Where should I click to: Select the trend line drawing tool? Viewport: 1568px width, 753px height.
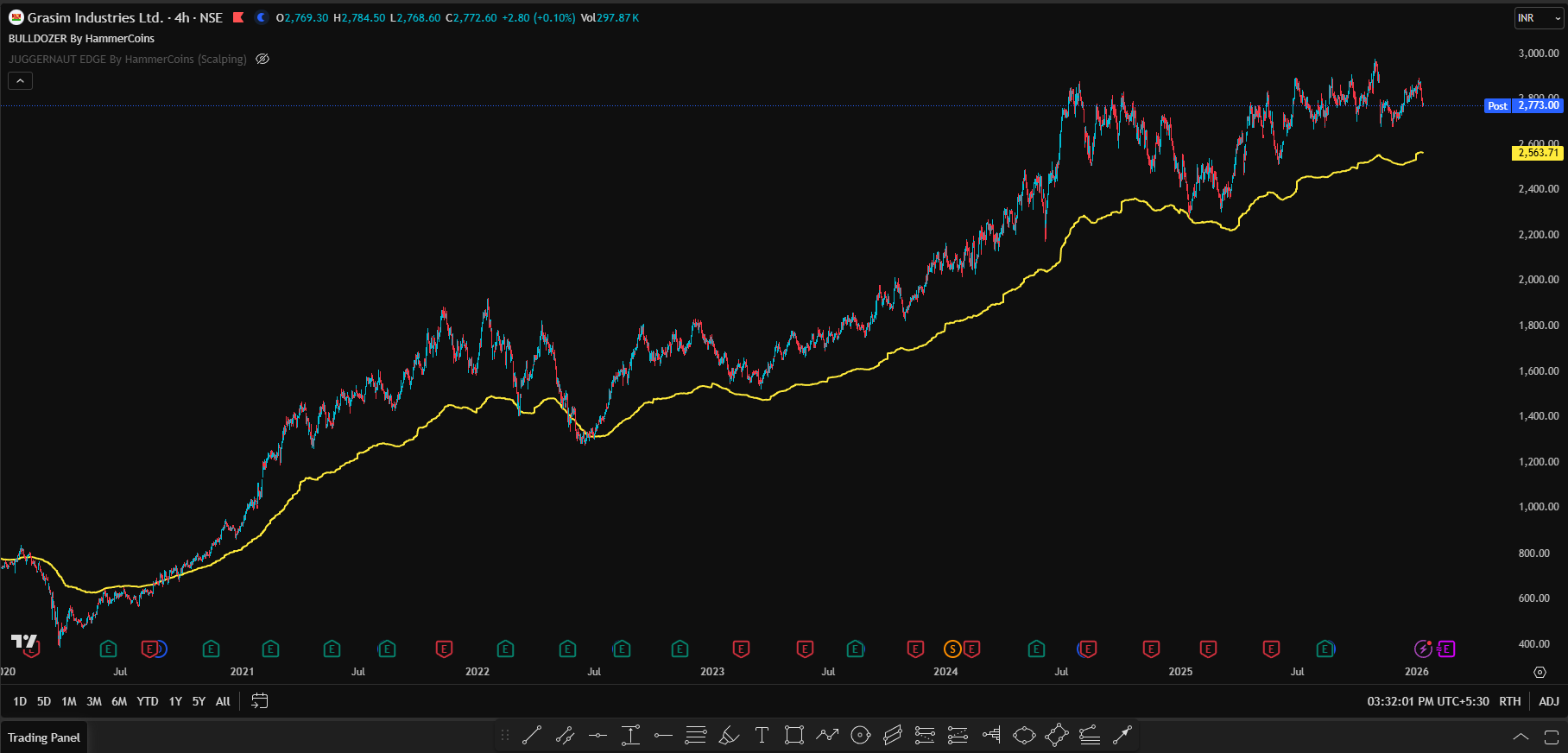coord(532,735)
